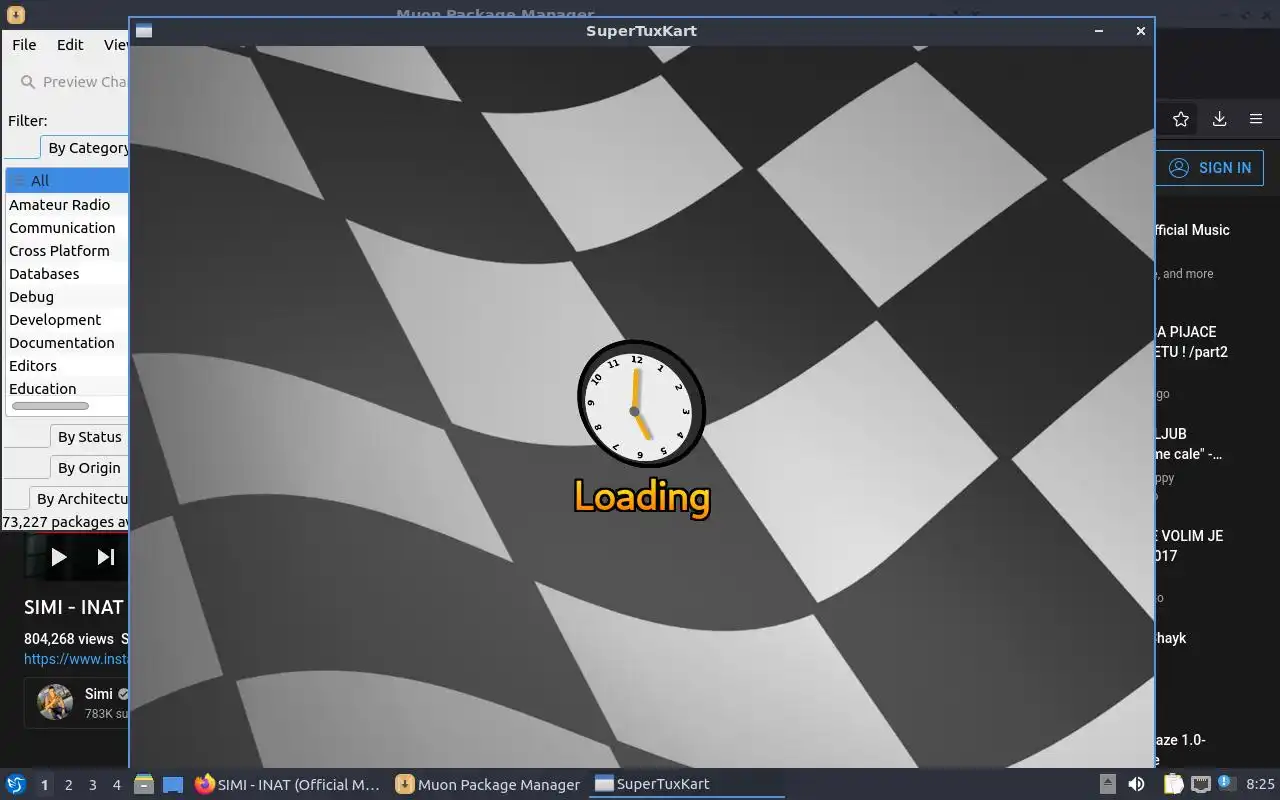Open Muon View menu
This screenshot has height=800, width=1280.
114,44
